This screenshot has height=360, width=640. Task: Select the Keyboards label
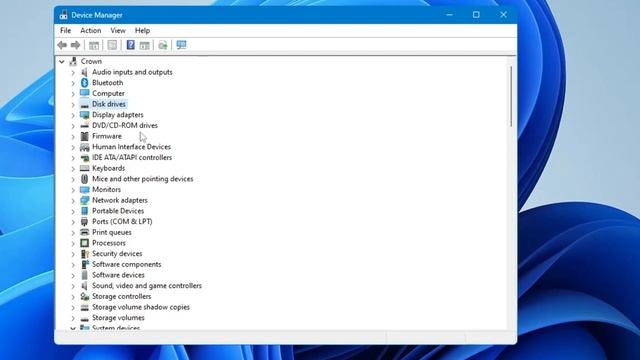point(109,168)
